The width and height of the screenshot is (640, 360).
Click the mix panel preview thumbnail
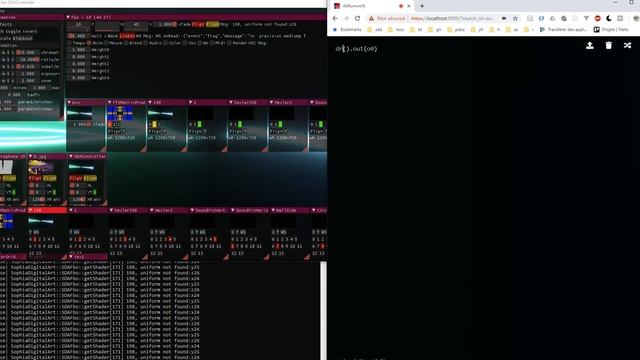point(80,113)
